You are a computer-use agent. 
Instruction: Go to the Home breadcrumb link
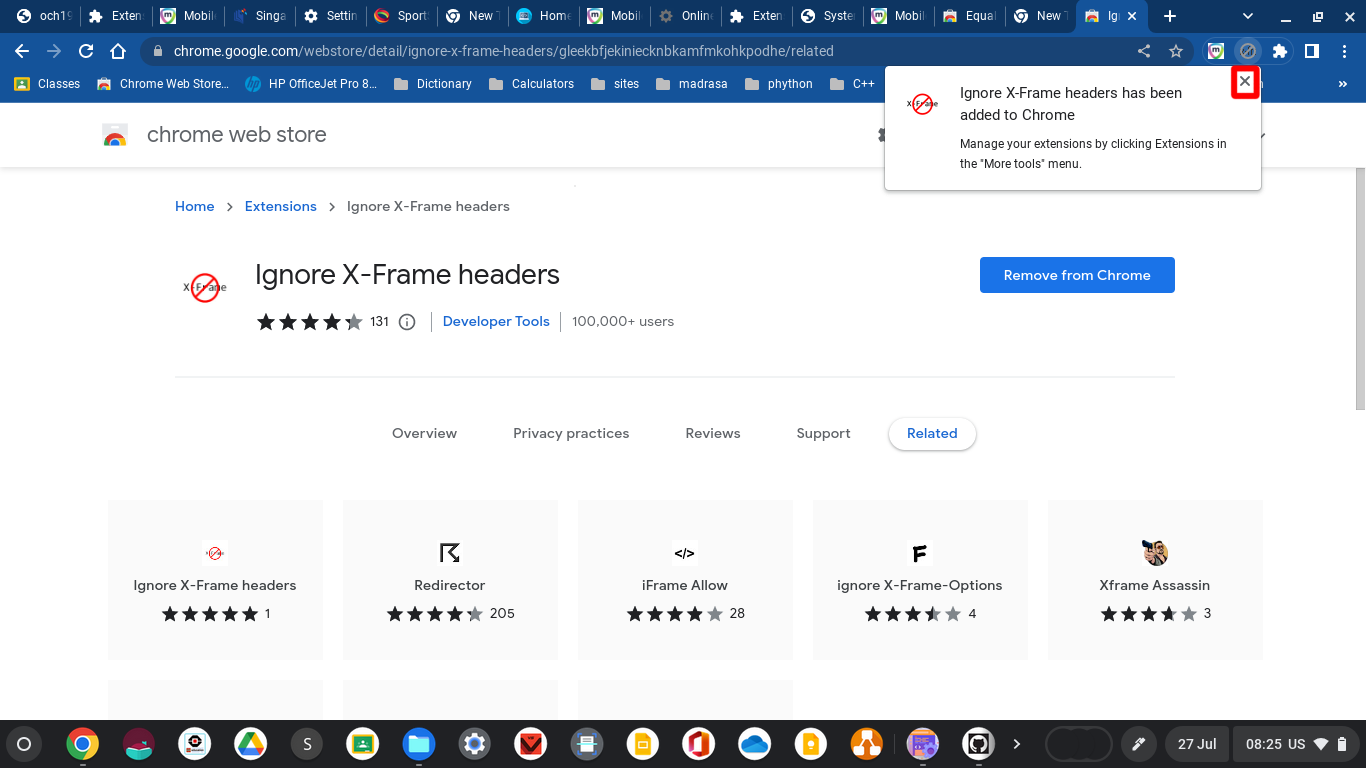point(194,206)
